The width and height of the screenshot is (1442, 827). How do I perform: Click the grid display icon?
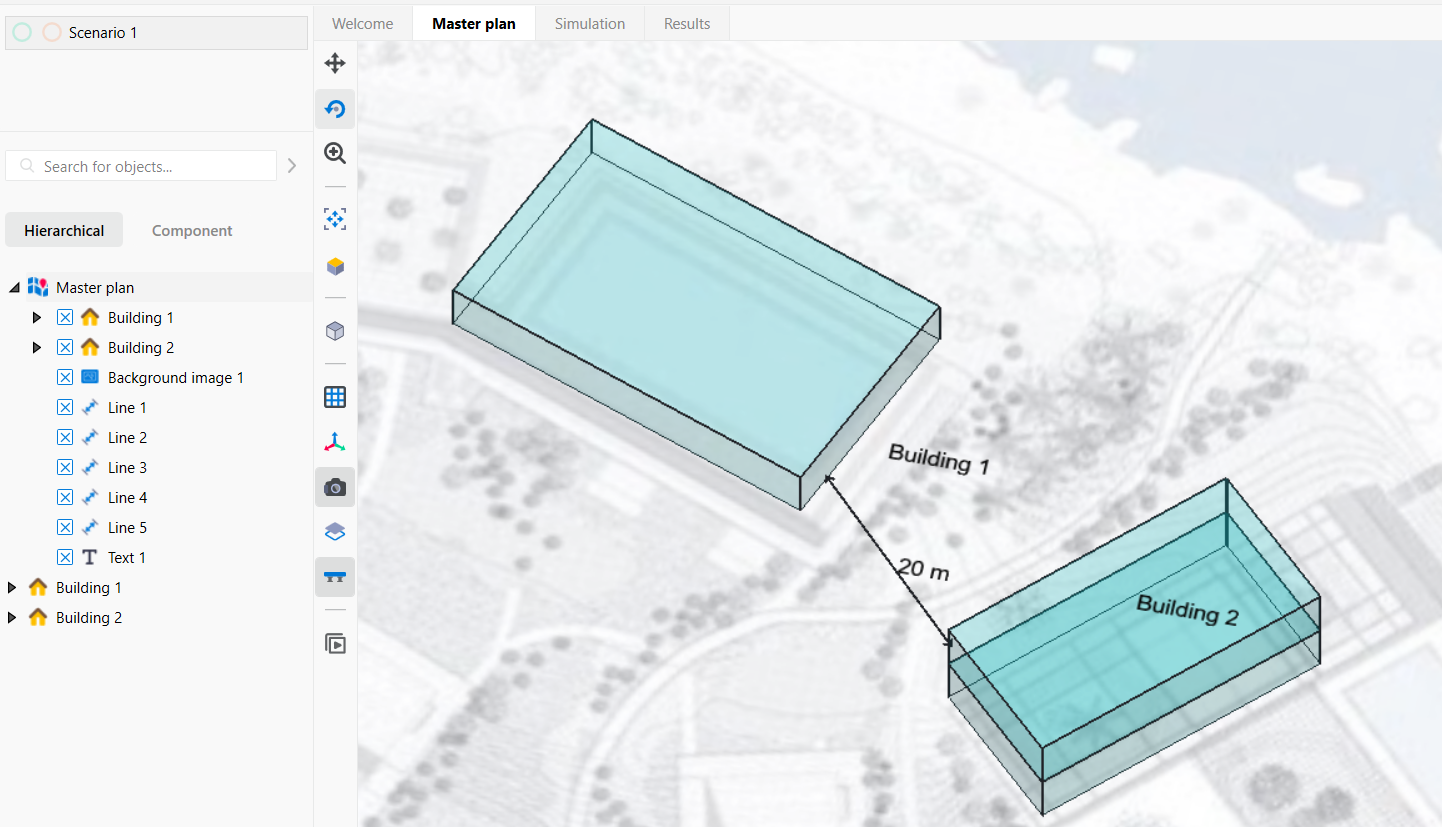pos(335,397)
